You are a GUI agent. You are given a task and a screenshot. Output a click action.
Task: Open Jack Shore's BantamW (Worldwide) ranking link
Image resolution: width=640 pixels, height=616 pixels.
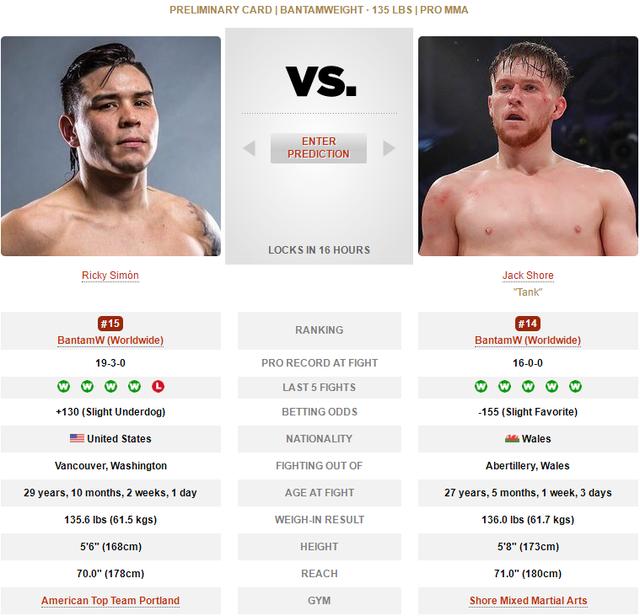pos(528,340)
